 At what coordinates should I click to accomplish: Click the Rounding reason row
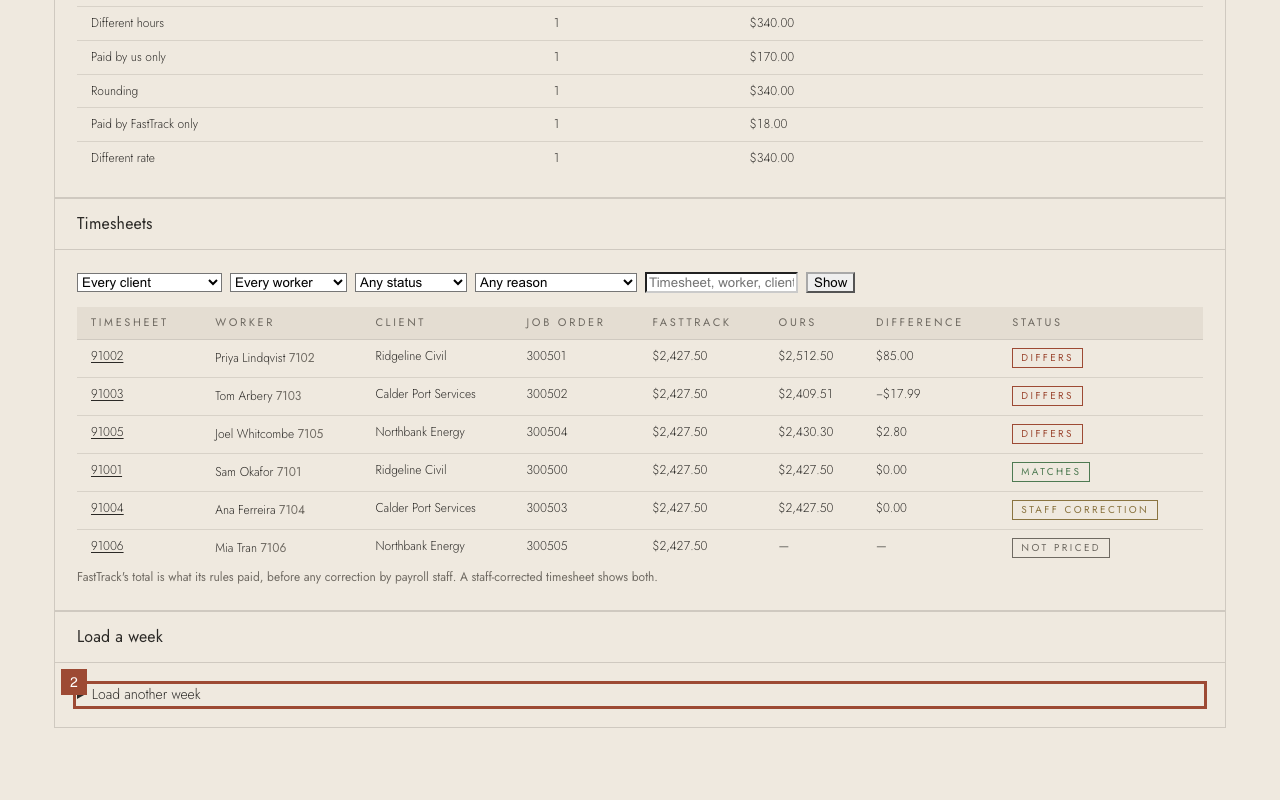pos(640,91)
